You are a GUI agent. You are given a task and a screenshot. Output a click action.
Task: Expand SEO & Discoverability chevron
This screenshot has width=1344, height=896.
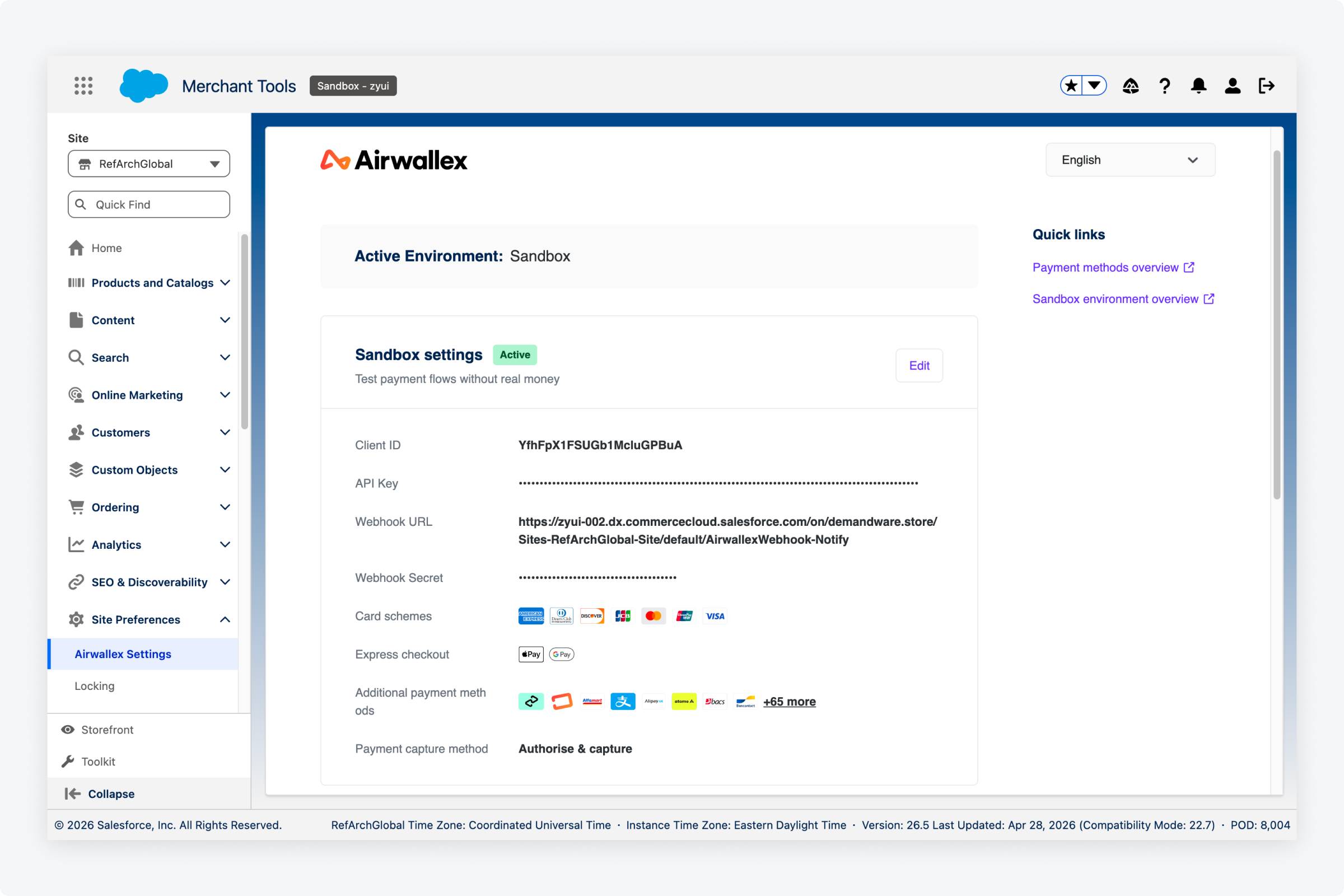pyautogui.click(x=225, y=582)
